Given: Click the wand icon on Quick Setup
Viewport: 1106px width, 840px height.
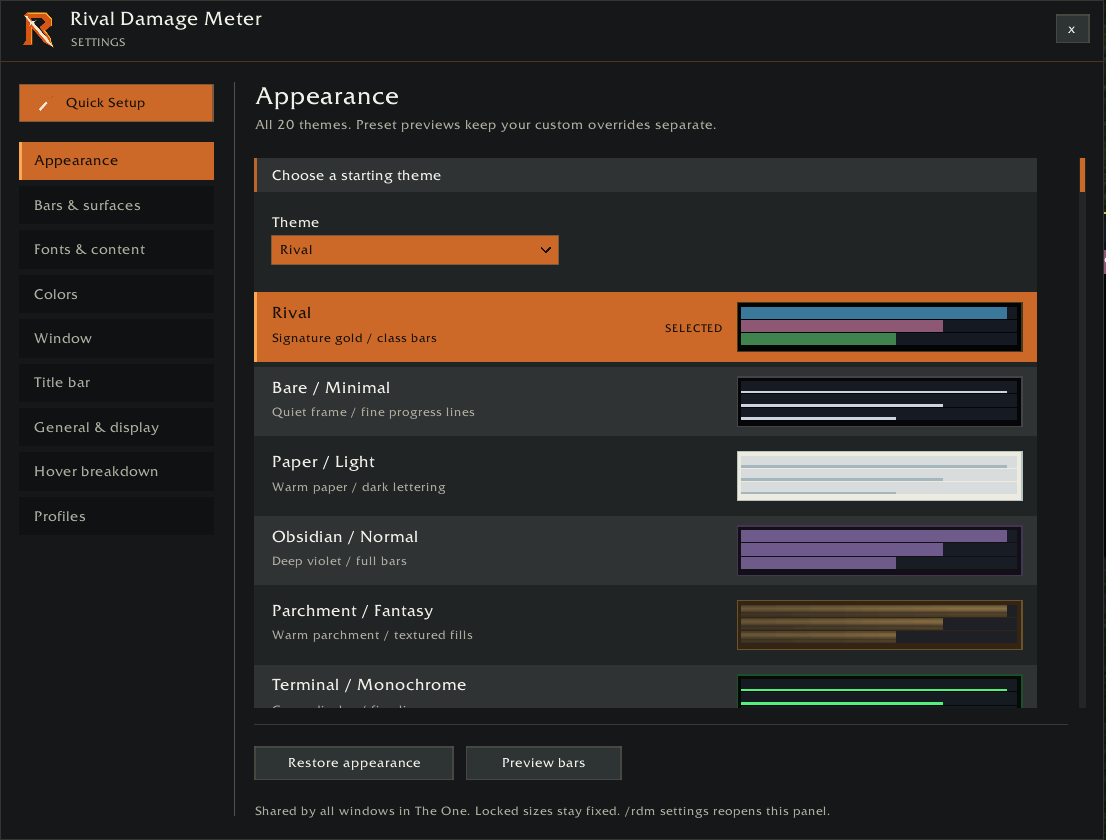Looking at the screenshot, I should pyautogui.click(x=44, y=104).
